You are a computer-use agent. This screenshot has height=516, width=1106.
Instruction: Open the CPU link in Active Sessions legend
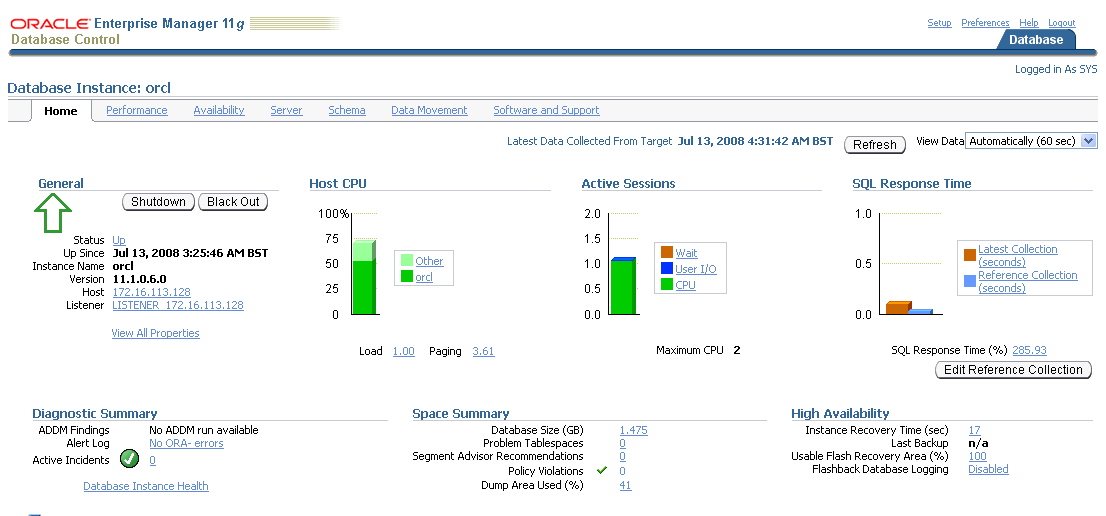685,285
